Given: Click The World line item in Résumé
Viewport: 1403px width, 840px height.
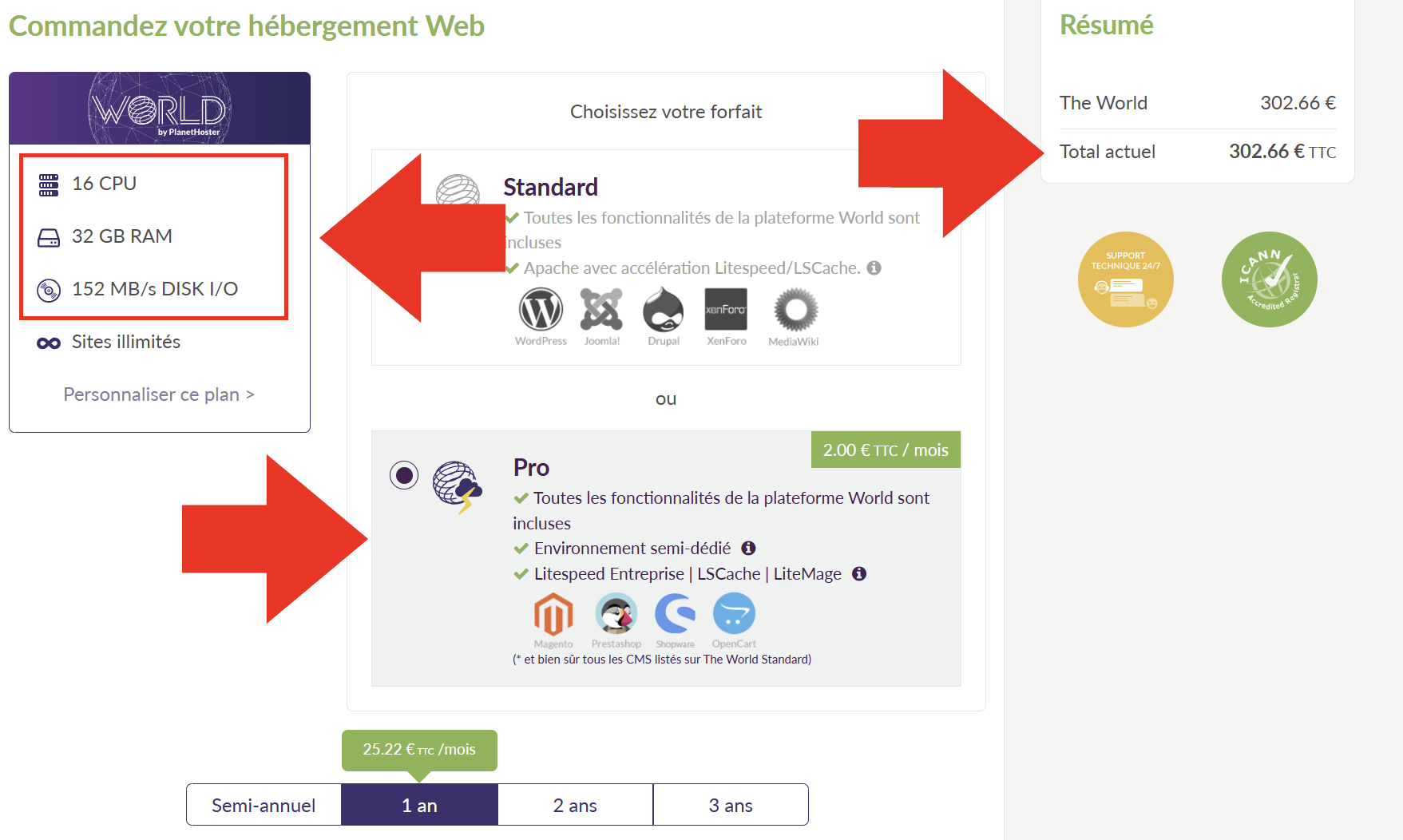Looking at the screenshot, I should [x=1198, y=103].
